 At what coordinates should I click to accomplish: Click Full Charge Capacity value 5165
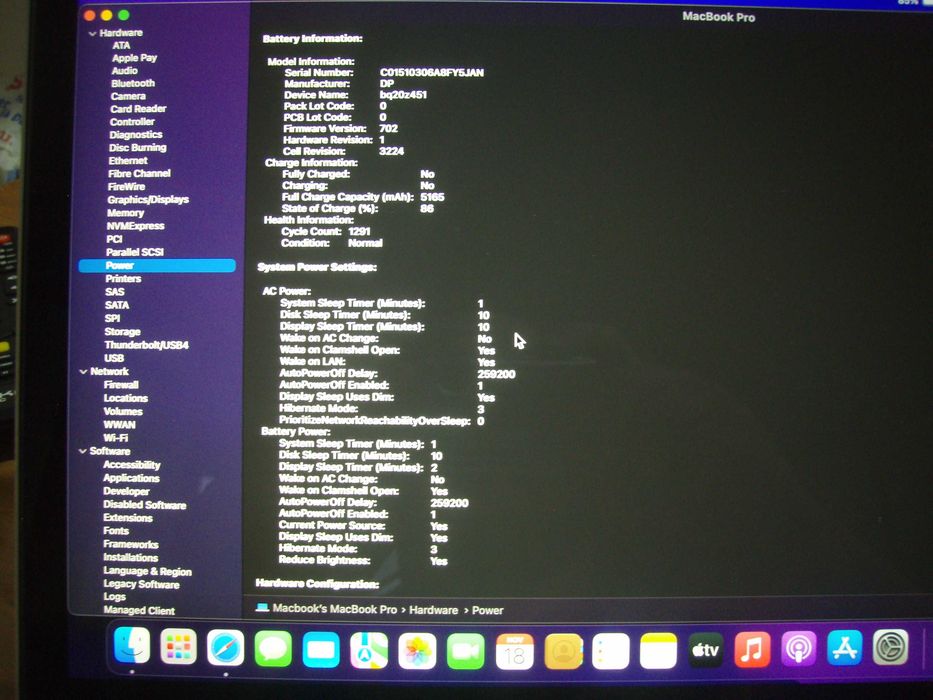click(x=432, y=197)
